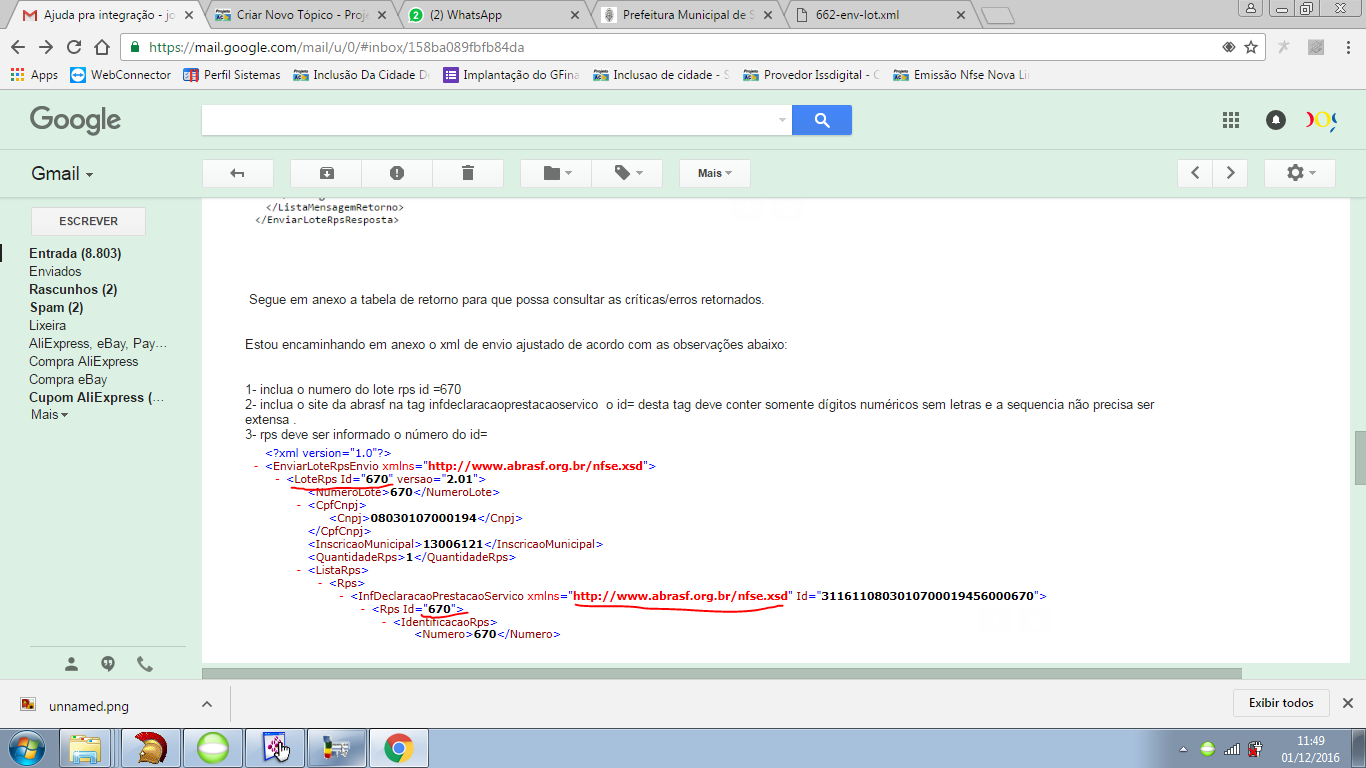This screenshot has width=1366, height=768.
Task: Open the Implantação do GFina bookmark
Action: pos(513,75)
